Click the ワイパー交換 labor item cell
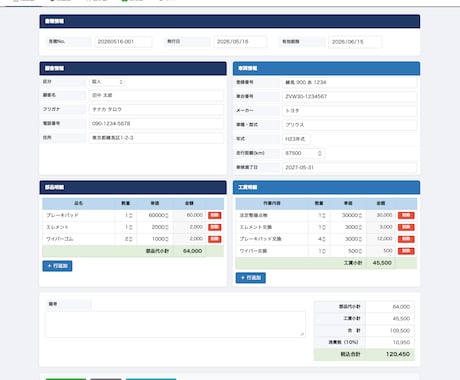Image resolution: width=460 pixels, height=380 pixels. pos(272,251)
